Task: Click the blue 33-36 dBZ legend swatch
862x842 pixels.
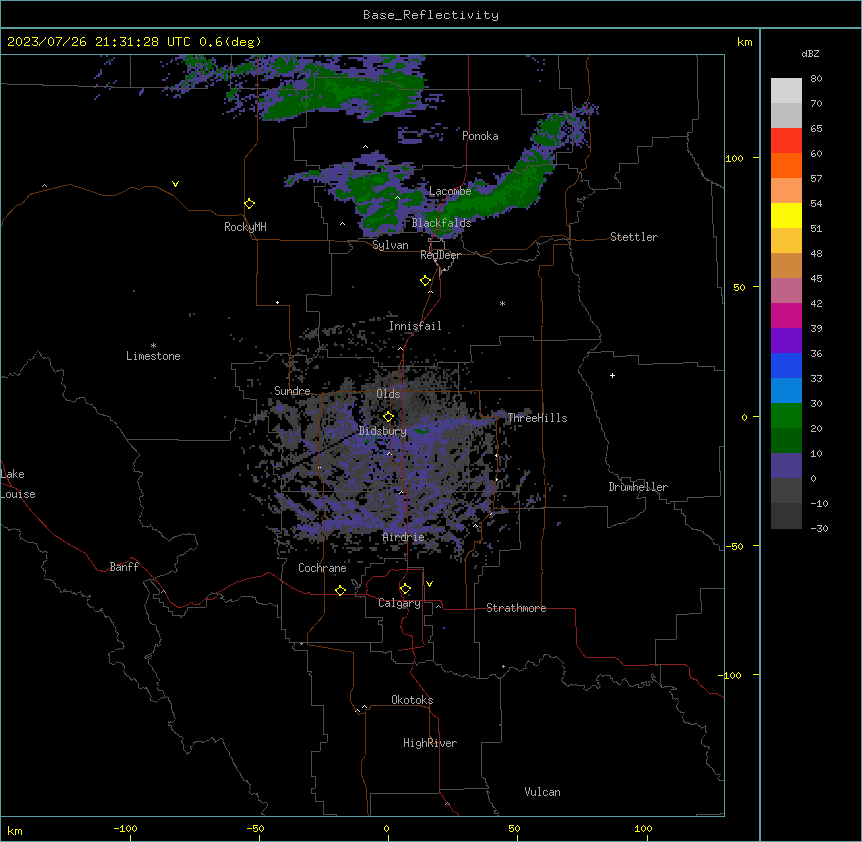Action: [786, 365]
